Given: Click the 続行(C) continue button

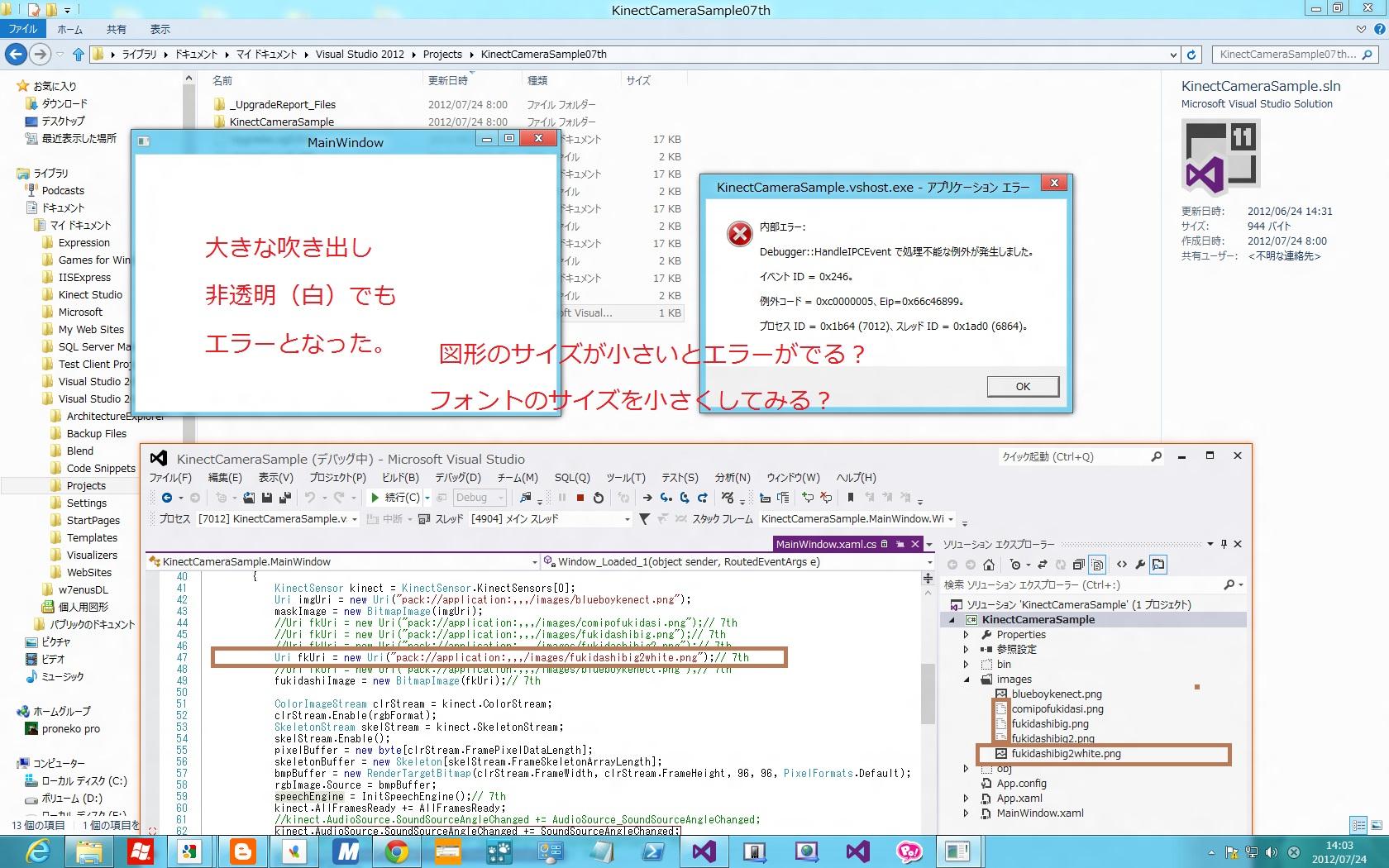Looking at the screenshot, I should pos(395,498).
